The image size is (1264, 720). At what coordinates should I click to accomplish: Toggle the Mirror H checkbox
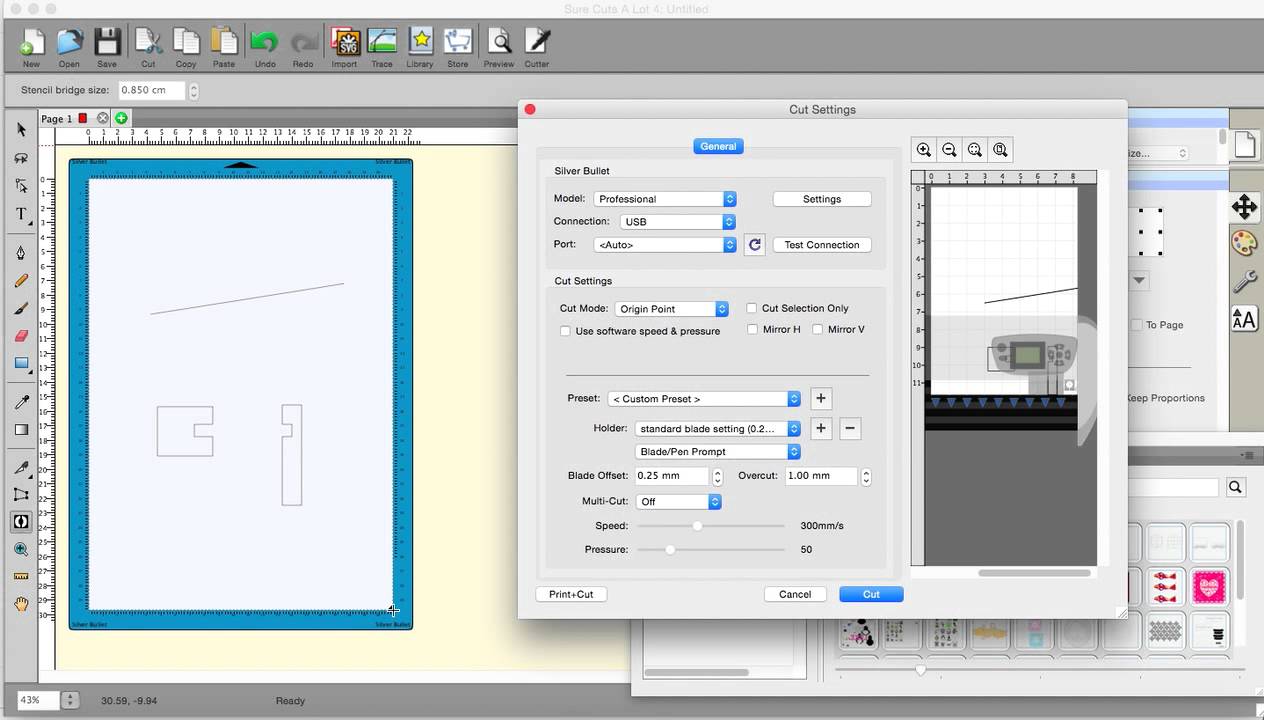pyautogui.click(x=753, y=329)
